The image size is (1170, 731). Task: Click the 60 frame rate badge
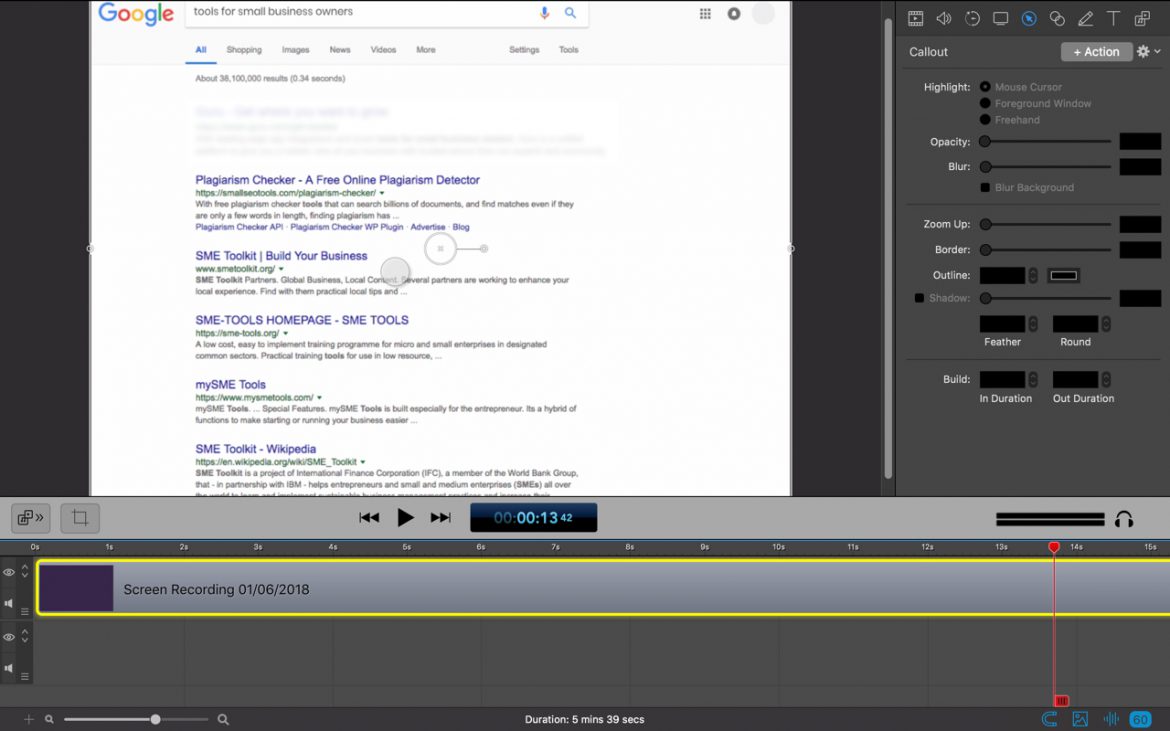click(1140, 719)
